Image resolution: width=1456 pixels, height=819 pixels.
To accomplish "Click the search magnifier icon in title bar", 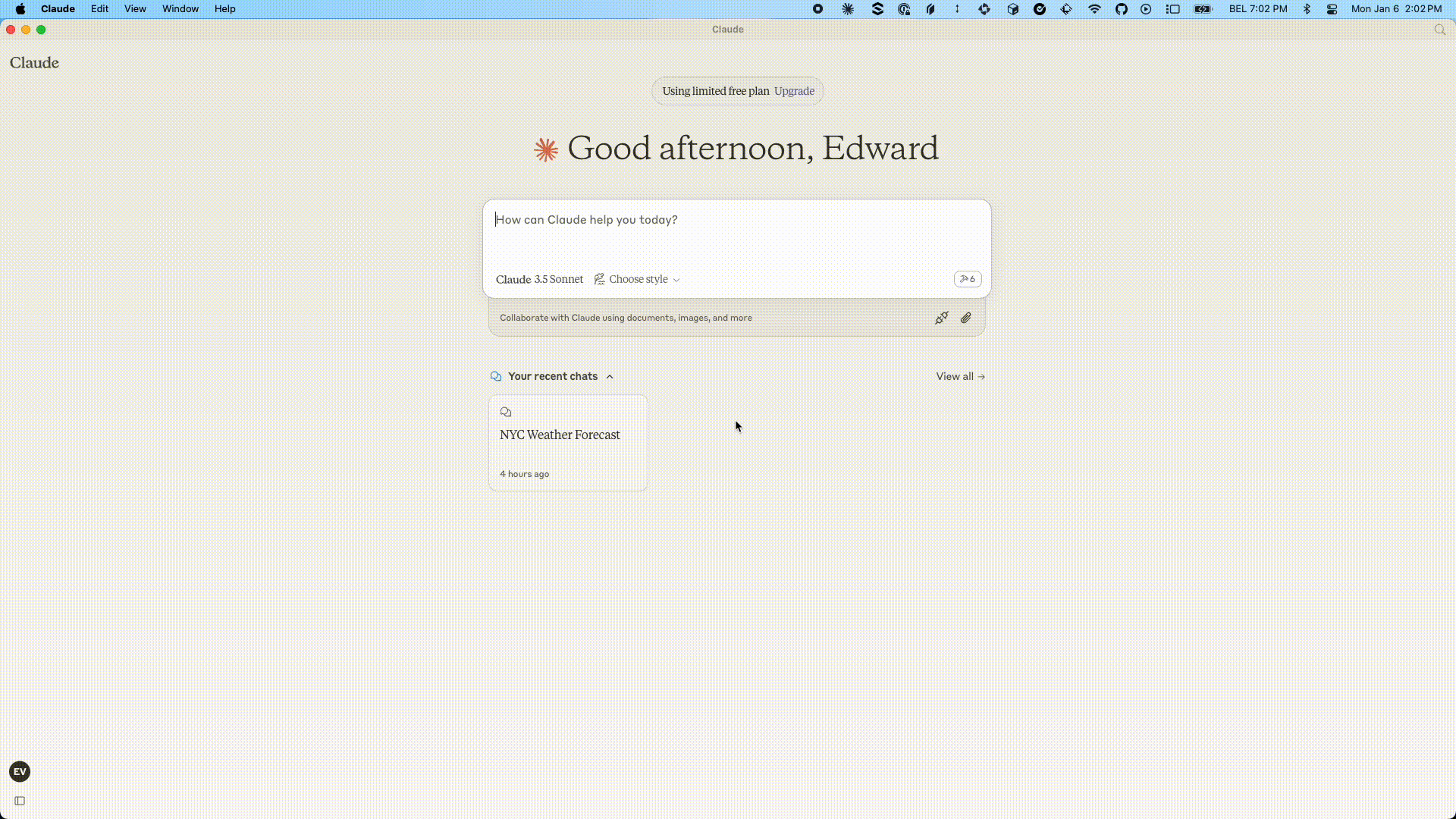I will [x=1439, y=30].
